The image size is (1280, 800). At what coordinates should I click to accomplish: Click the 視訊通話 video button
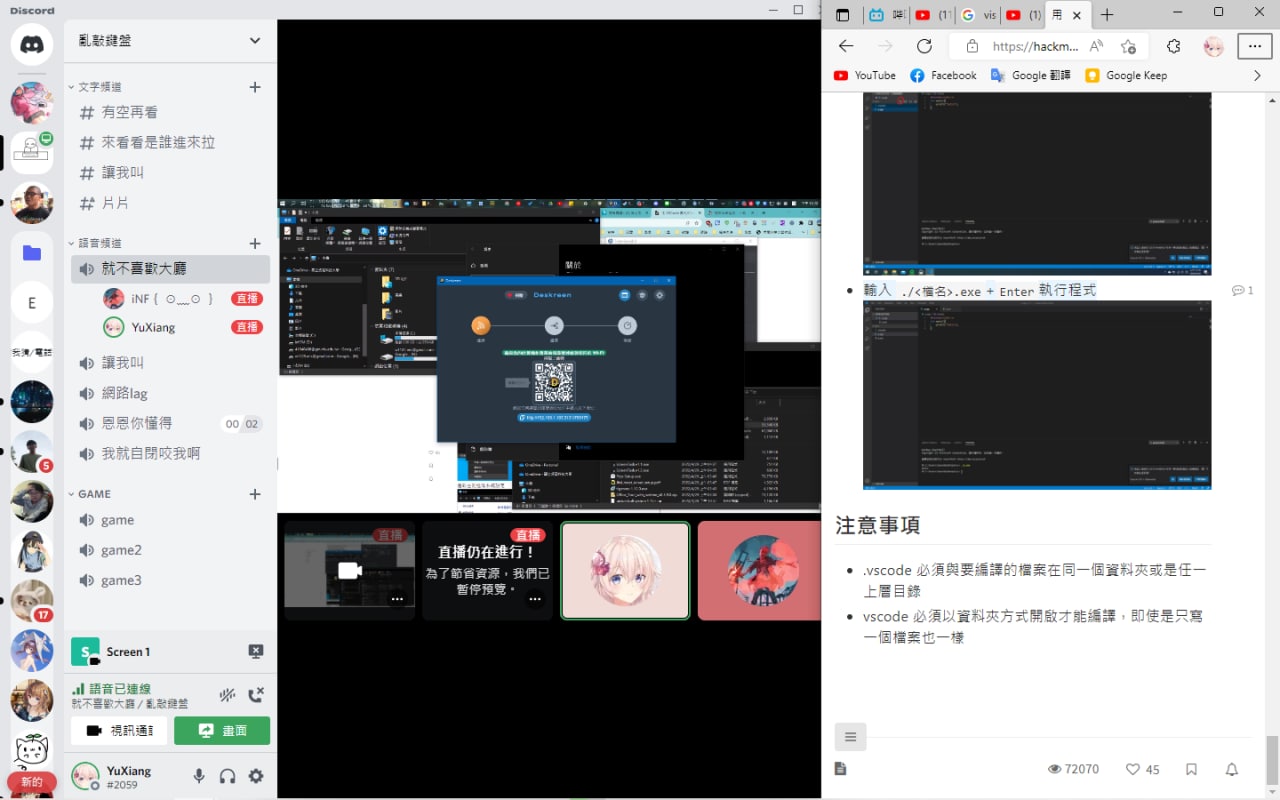pos(119,731)
